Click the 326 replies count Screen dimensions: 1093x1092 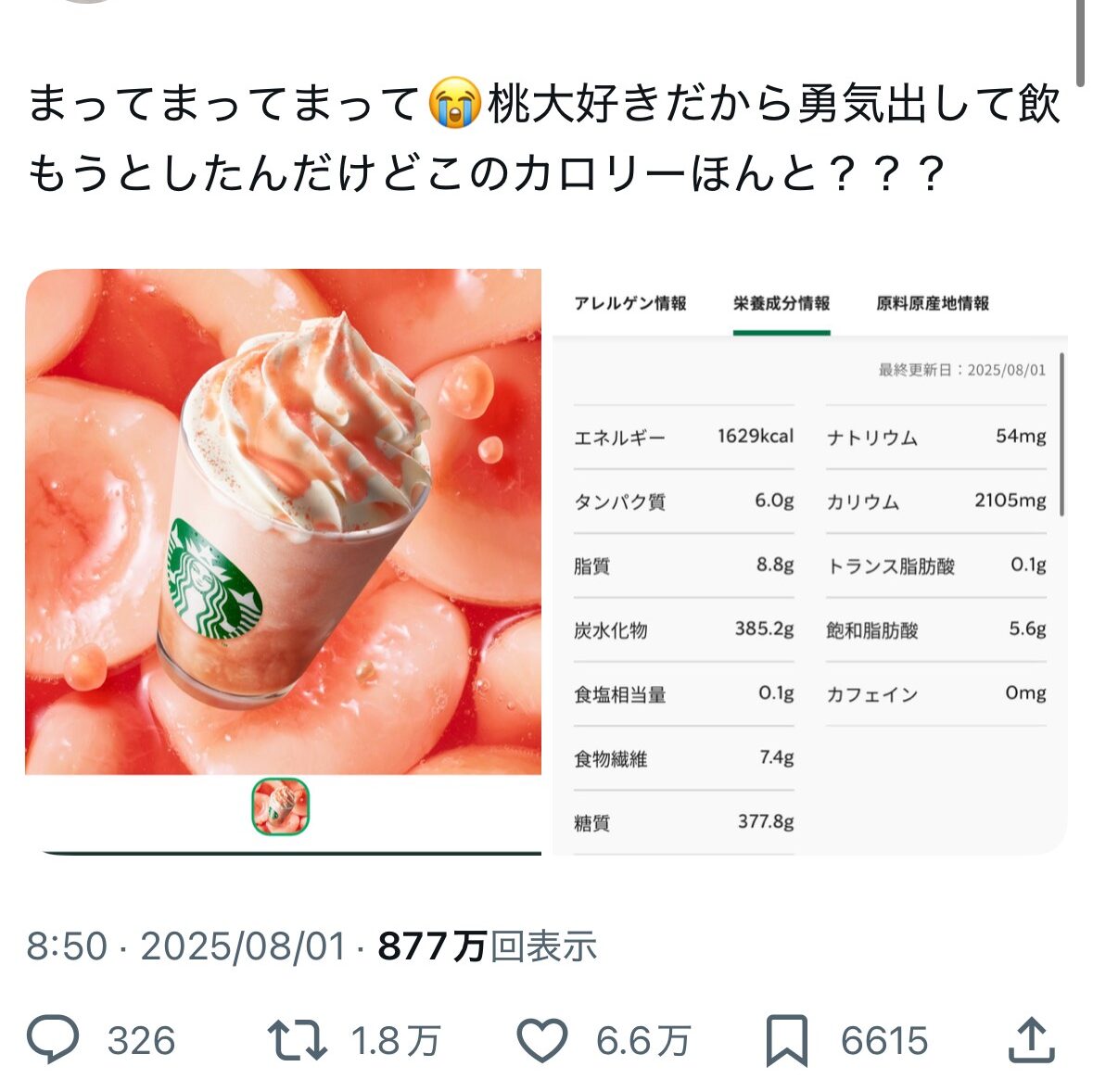point(142,1041)
